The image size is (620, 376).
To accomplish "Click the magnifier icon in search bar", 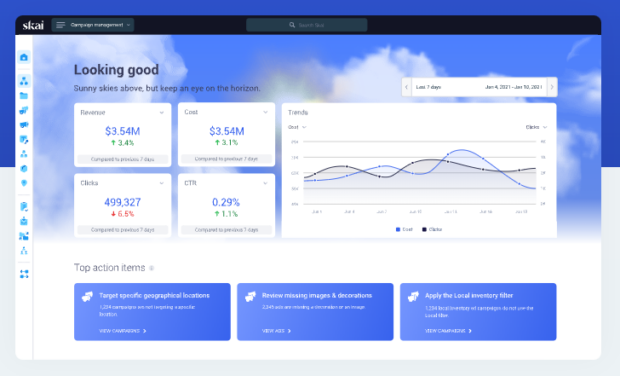I will (292, 25).
